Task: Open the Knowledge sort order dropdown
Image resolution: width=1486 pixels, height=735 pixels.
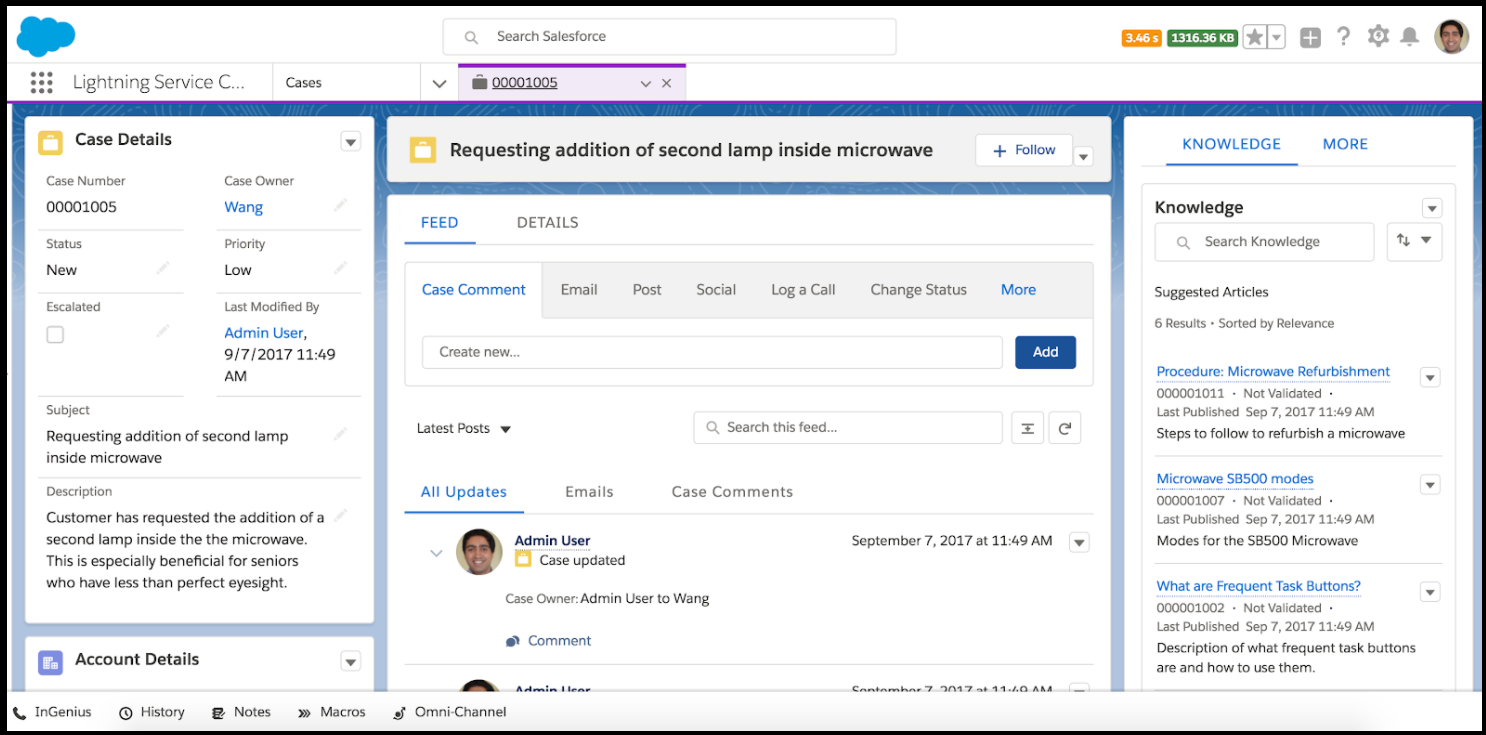Action: (1414, 241)
